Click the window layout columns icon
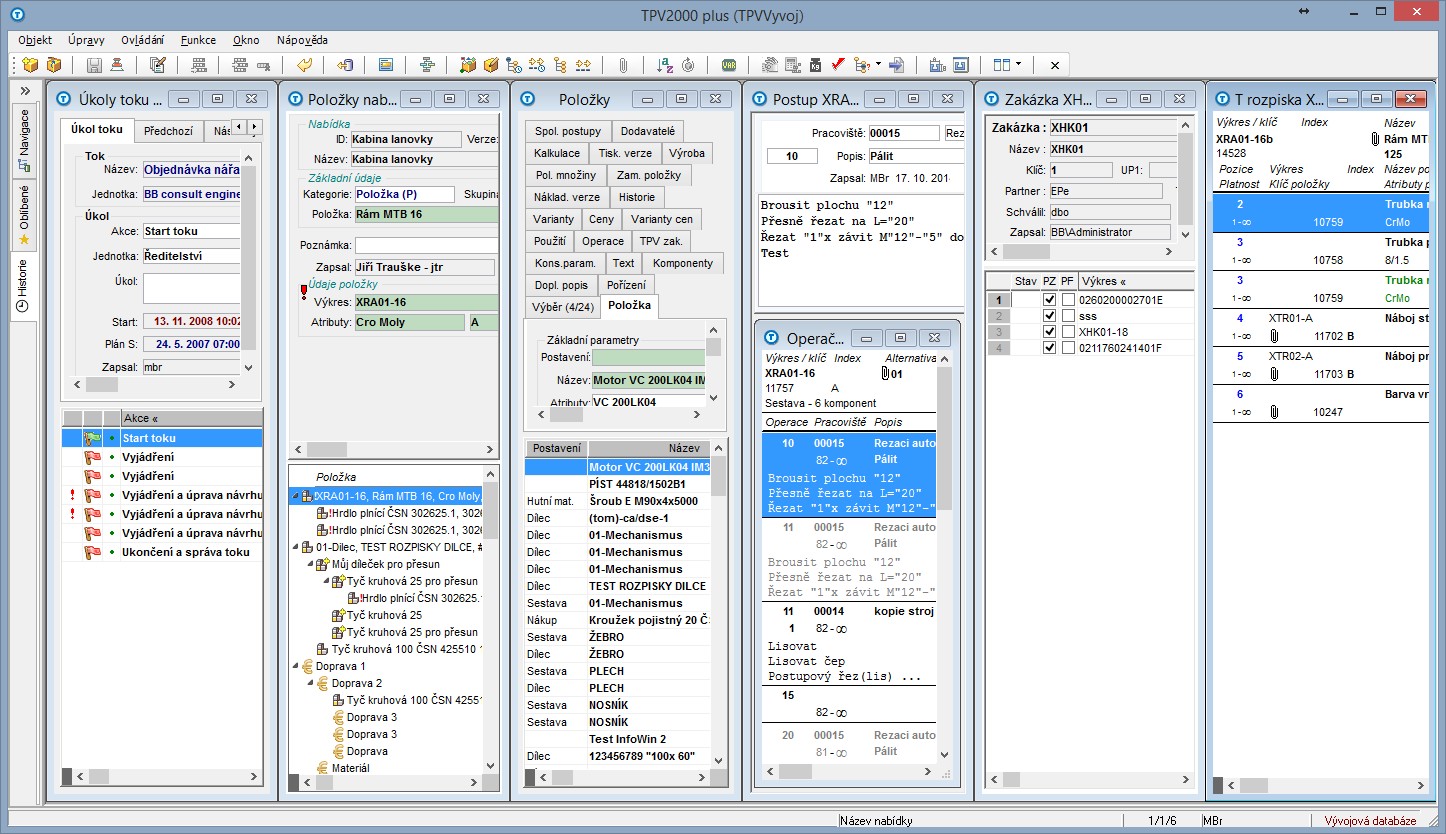Image resolution: width=1446 pixels, height=834 pixels. coord(1002,65)
